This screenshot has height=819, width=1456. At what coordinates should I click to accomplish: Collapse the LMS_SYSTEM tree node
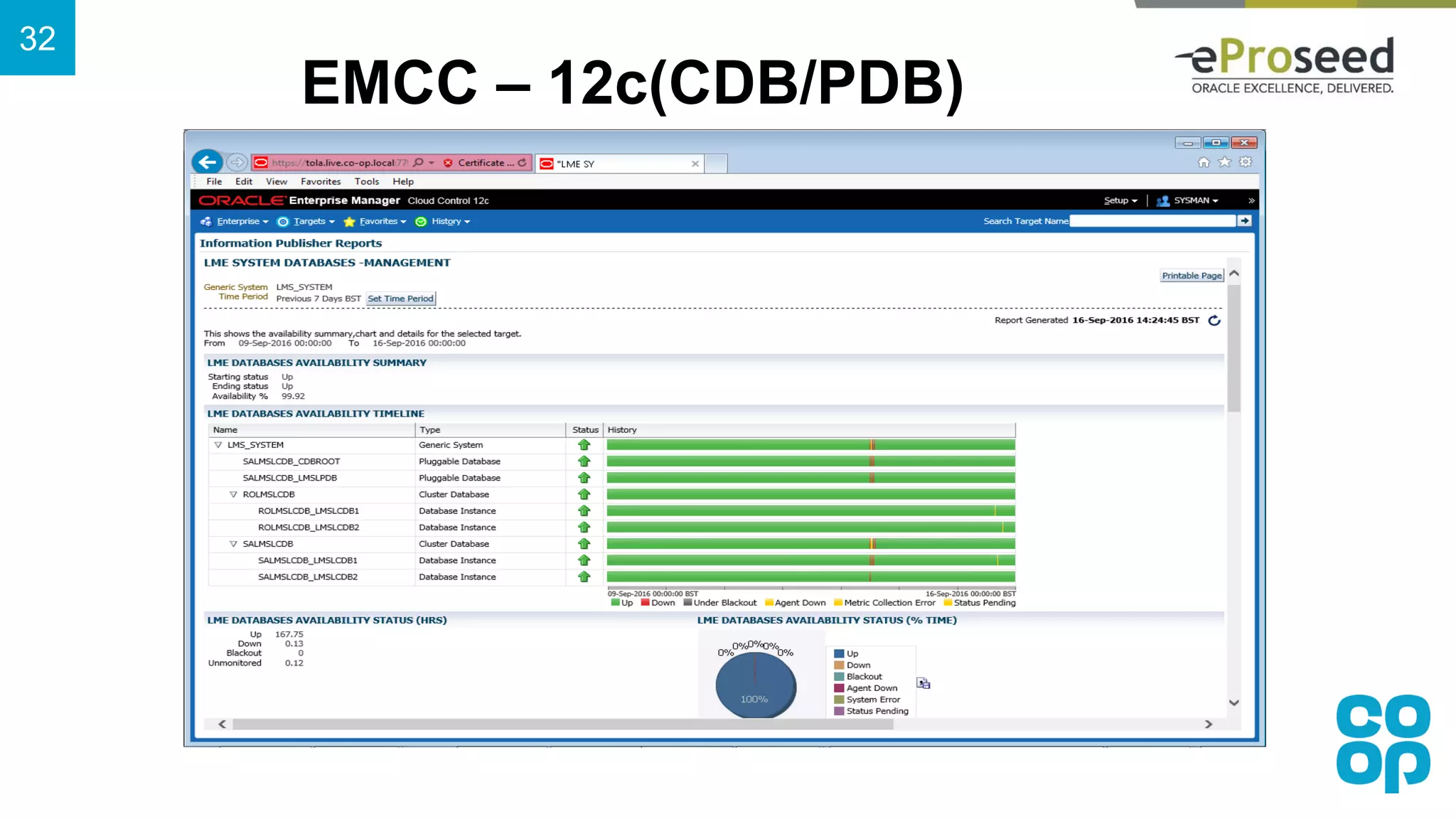click(x=218, y=445)
